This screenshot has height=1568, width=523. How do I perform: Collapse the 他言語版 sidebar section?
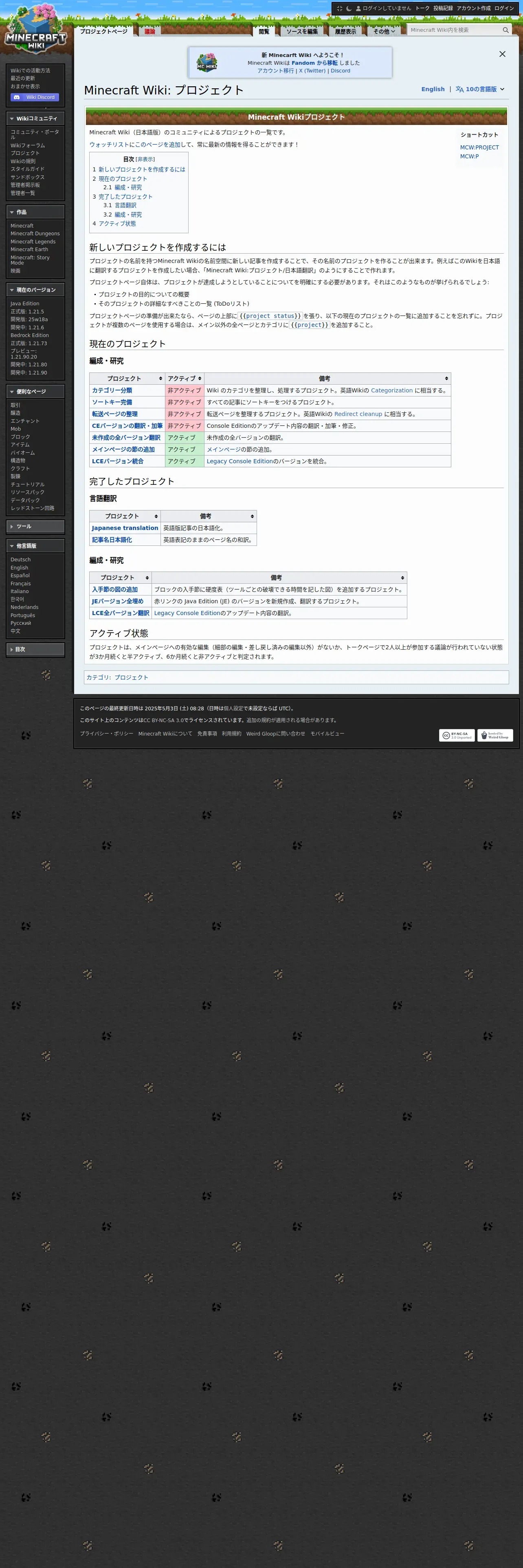coord(35,546)
